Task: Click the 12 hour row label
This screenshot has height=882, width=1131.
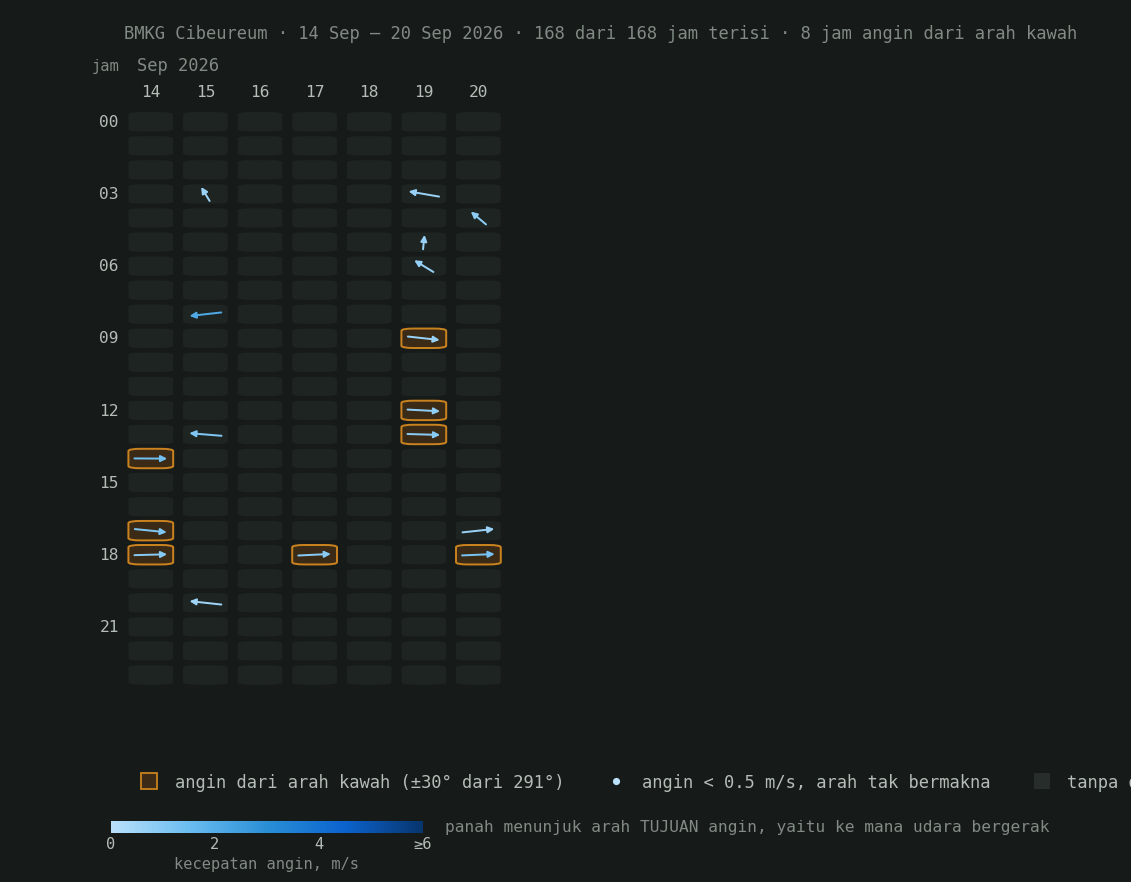Action: pyautogui.click(x=109, y=410)
